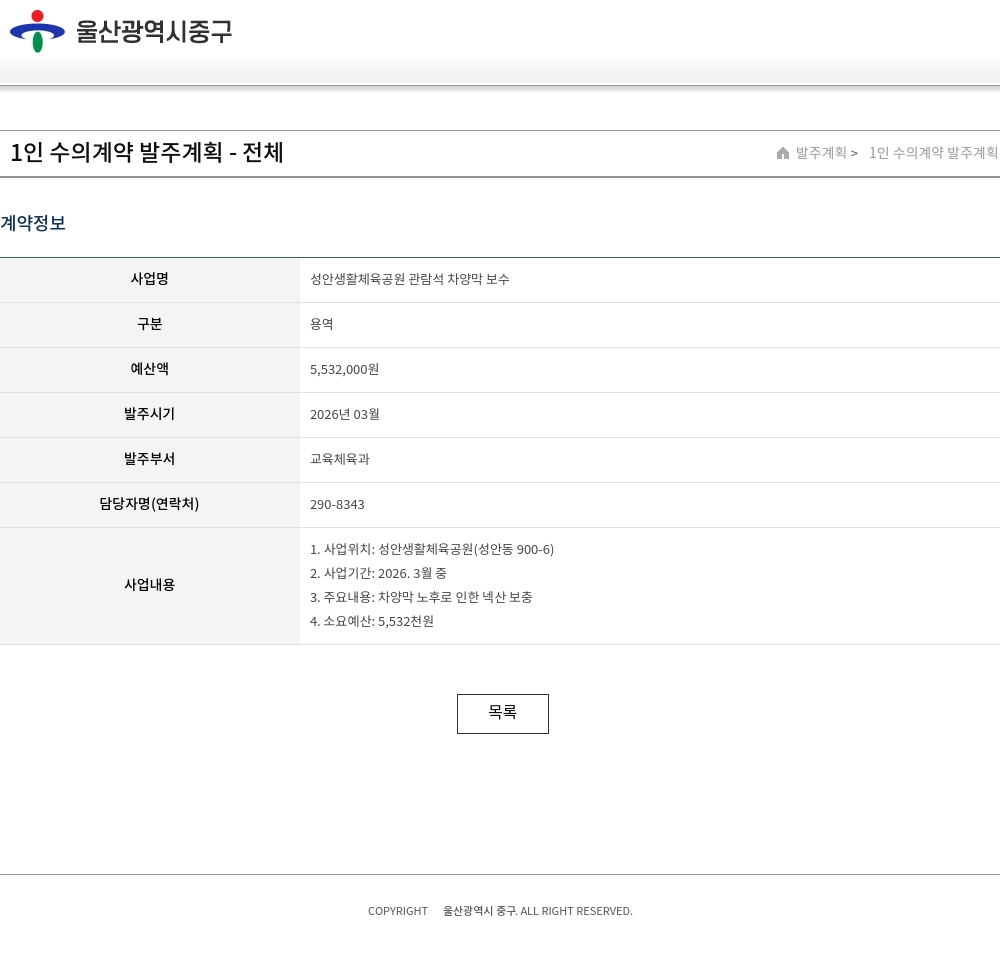Click the contact number 290-8343

tap(337, 504)
